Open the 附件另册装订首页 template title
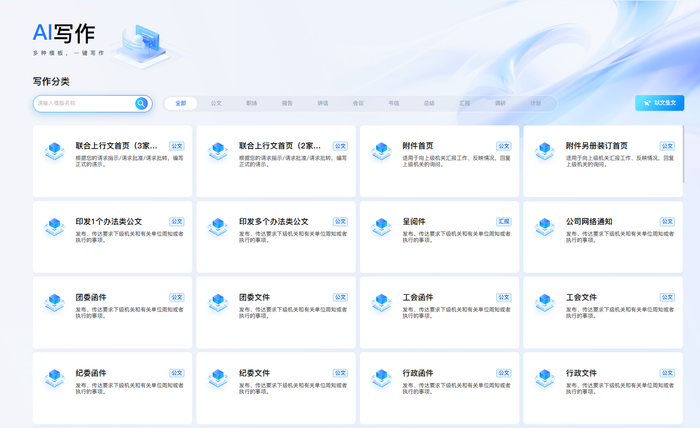The width and height of the screenshot is (700, 428). [x=597, y=145]
